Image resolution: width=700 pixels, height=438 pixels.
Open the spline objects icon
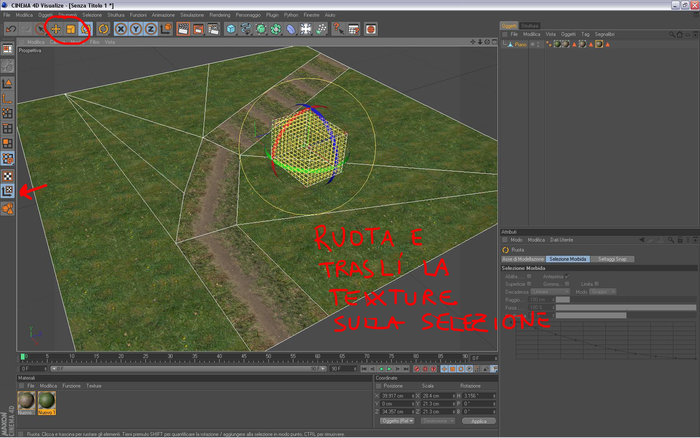pyautogui.click(x=246, y=29)
